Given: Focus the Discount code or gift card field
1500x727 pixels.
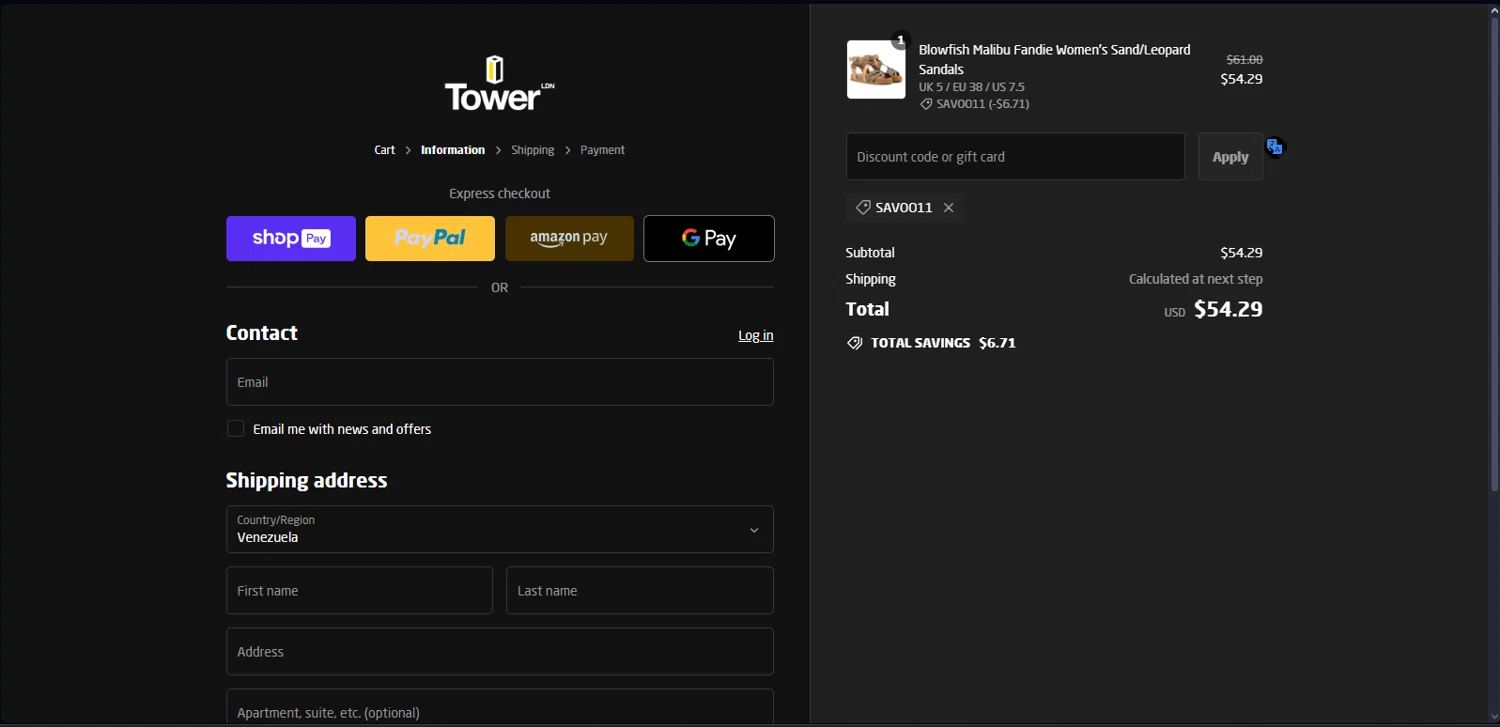Looking at the screenshot, I should click(x=1015, y=157).
